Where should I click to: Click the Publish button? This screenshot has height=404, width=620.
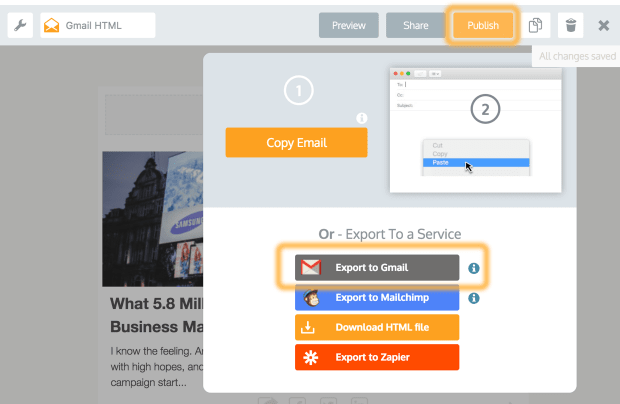pos(483,25)
